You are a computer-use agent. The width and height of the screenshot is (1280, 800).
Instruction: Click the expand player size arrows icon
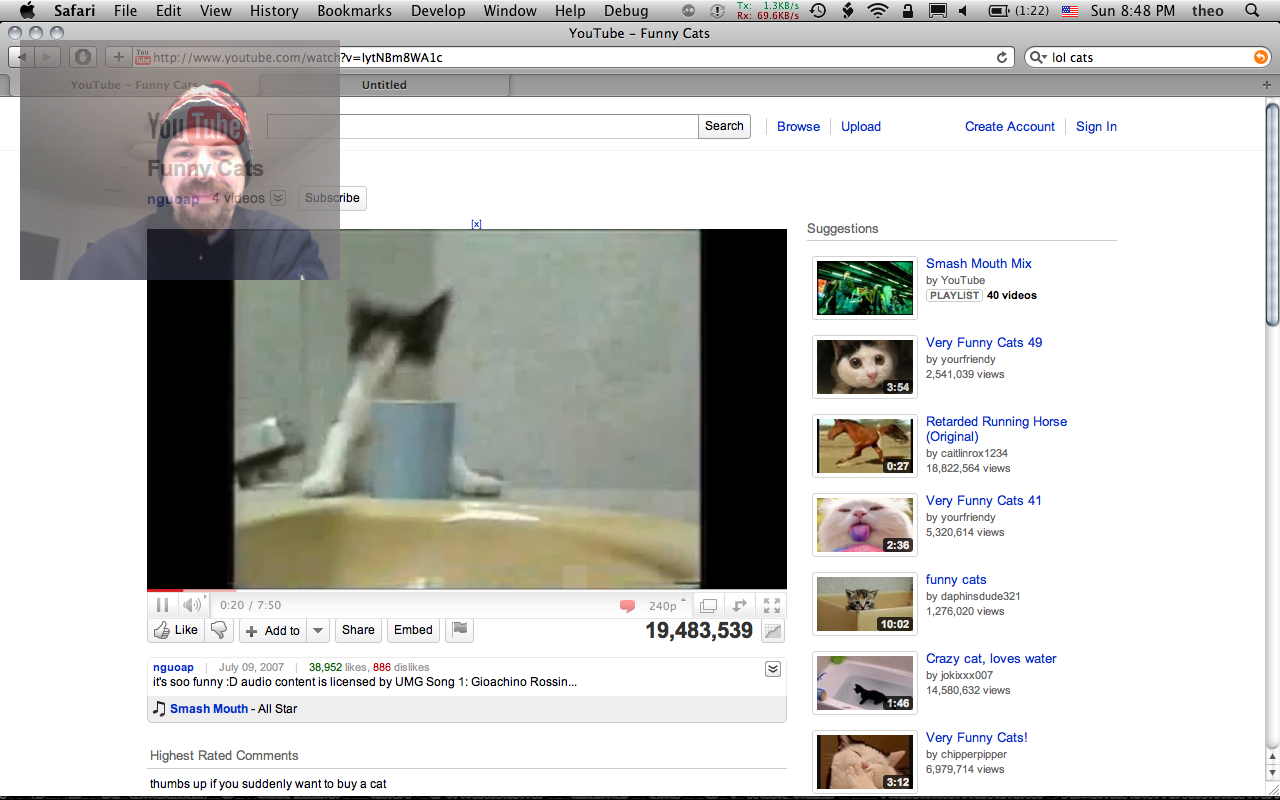click(x=740, y=606)
